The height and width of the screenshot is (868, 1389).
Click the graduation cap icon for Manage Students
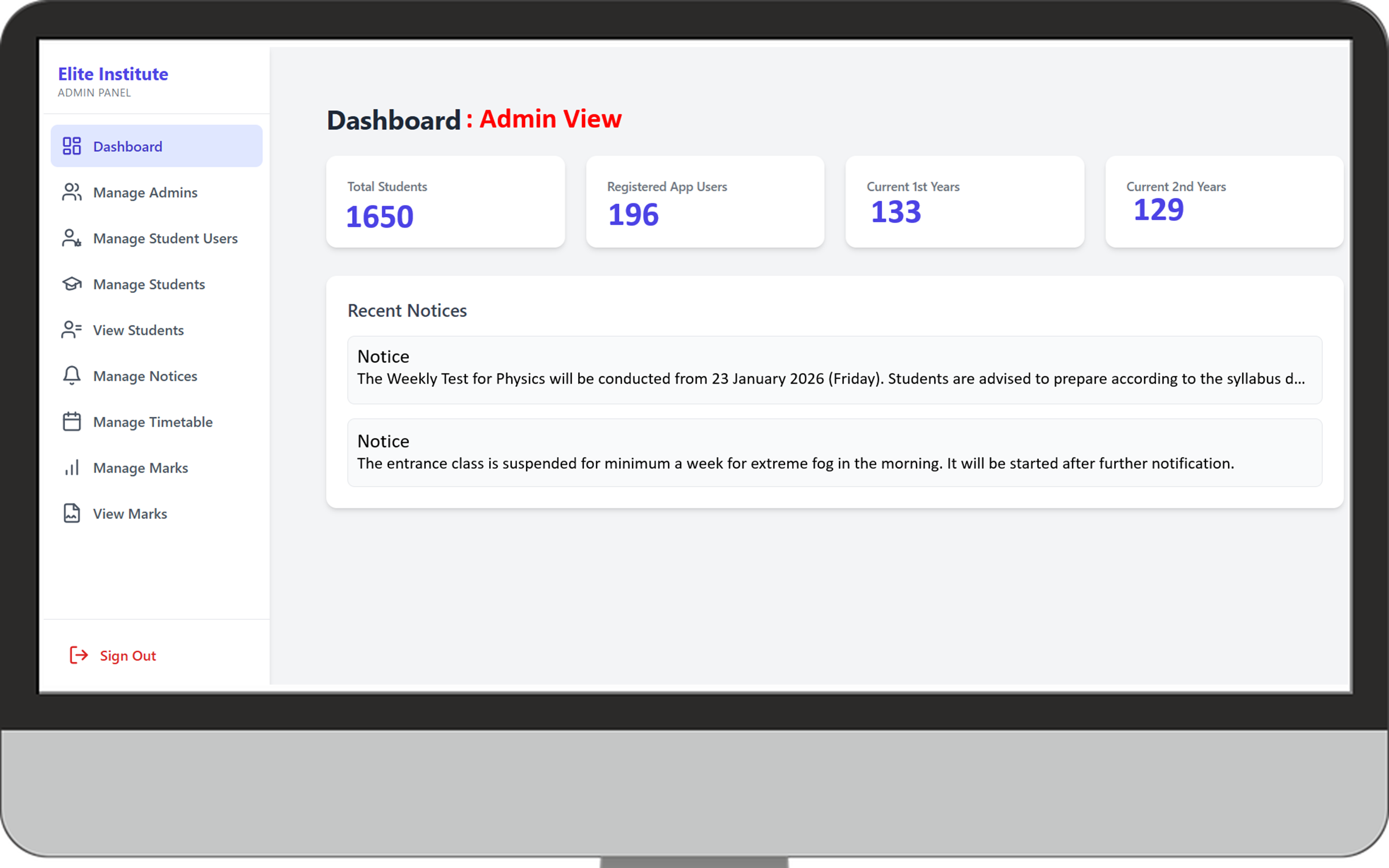tap(71, 284)
